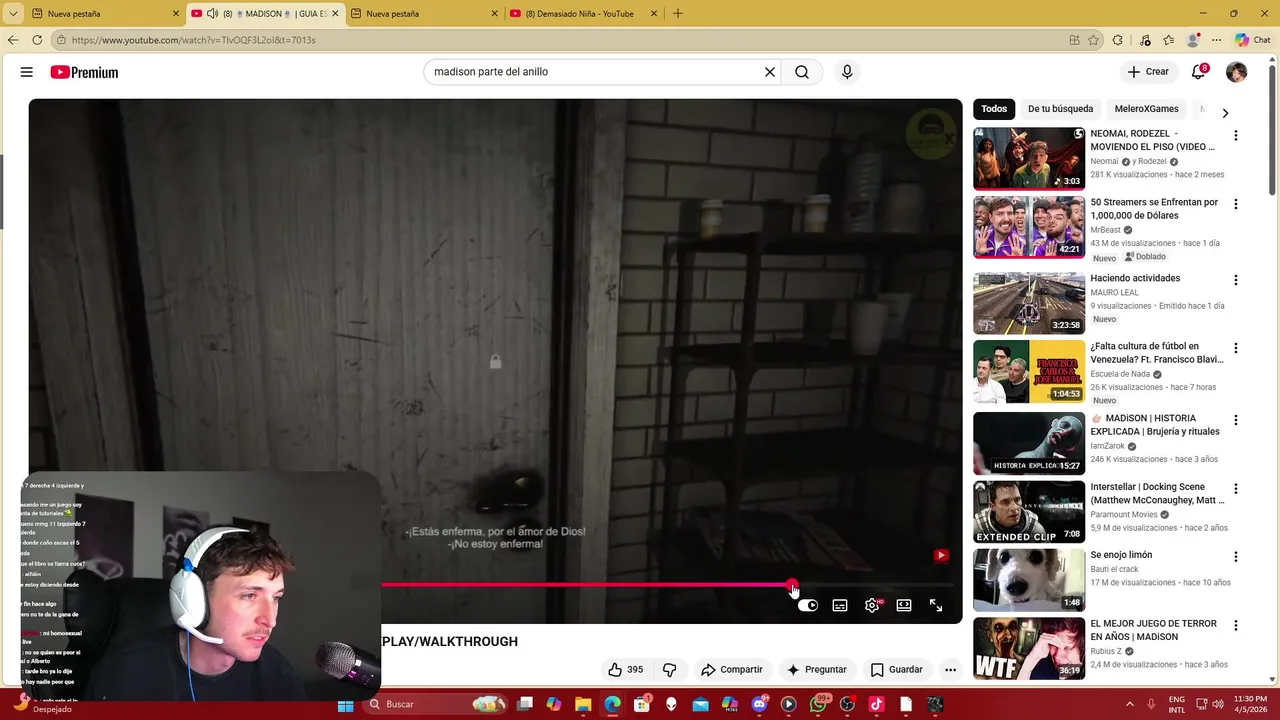Open player settings gear

872,605
